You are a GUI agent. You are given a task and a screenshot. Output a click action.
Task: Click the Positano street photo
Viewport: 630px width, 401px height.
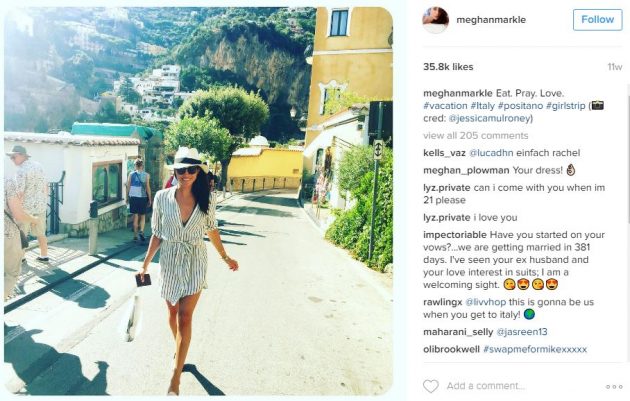(x=198, y=201)
